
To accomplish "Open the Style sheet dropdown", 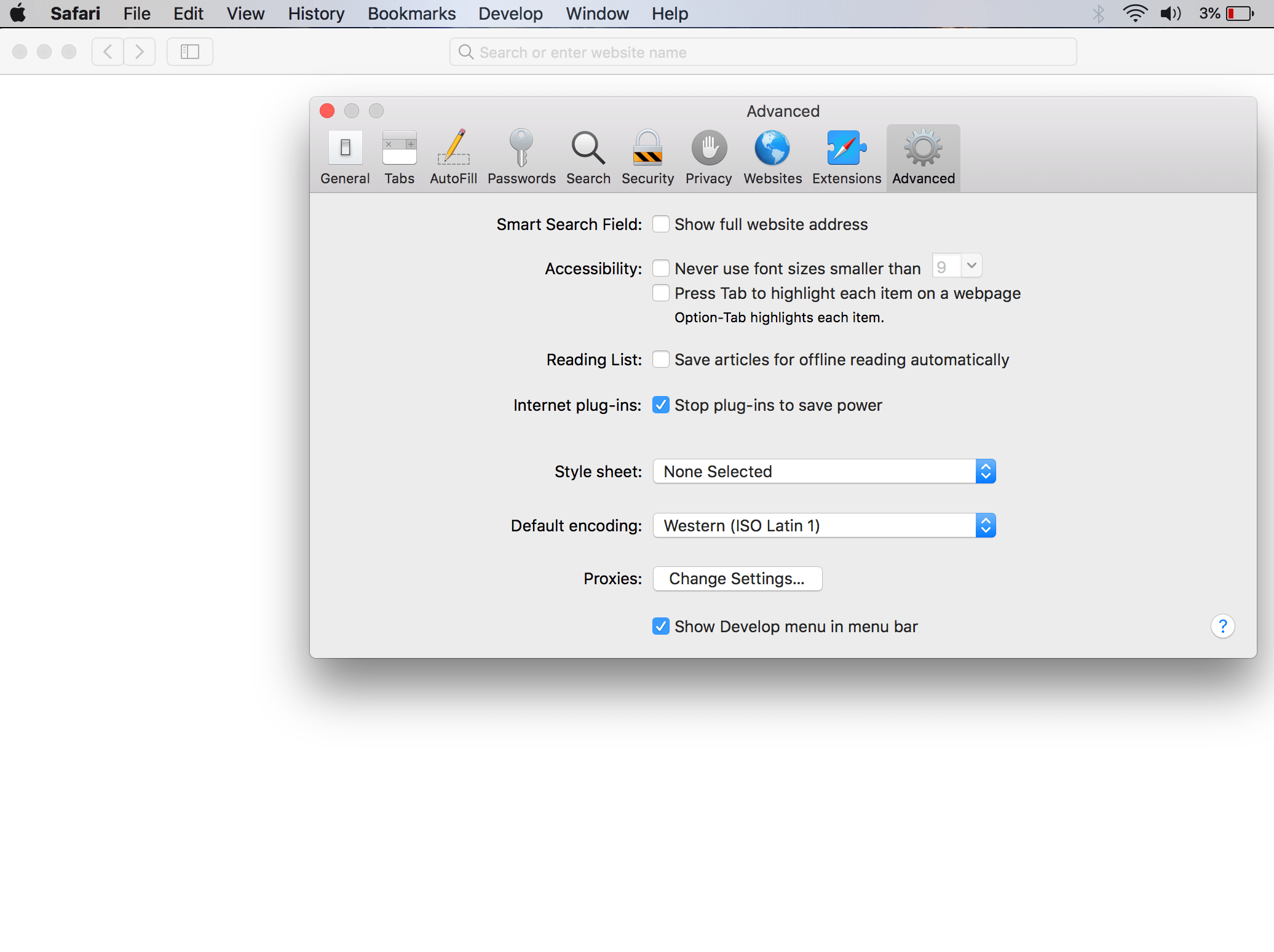I will [986, 471].
